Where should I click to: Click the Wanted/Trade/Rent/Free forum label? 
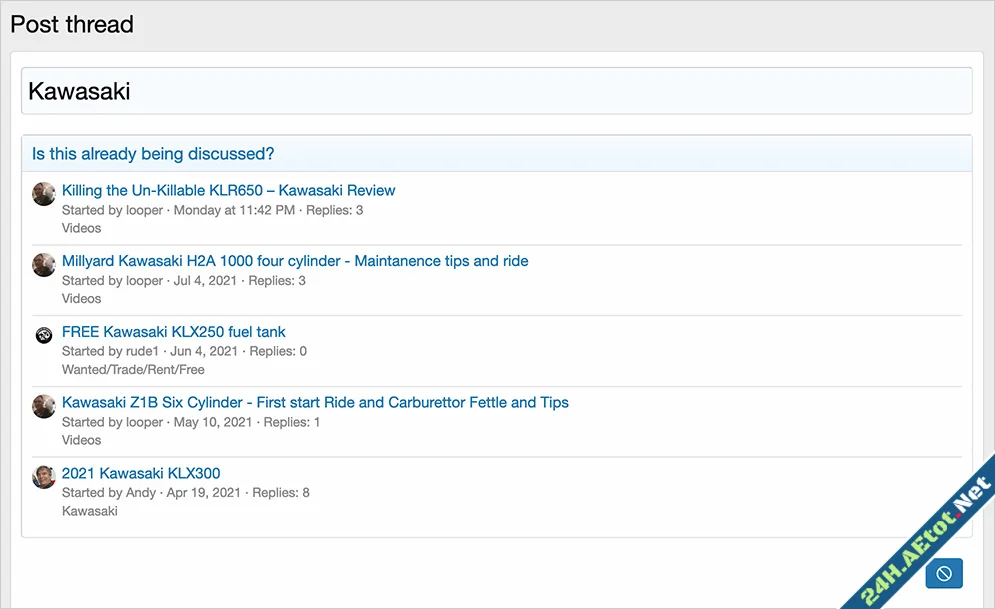pyautogui.click(x=133, y=369)
